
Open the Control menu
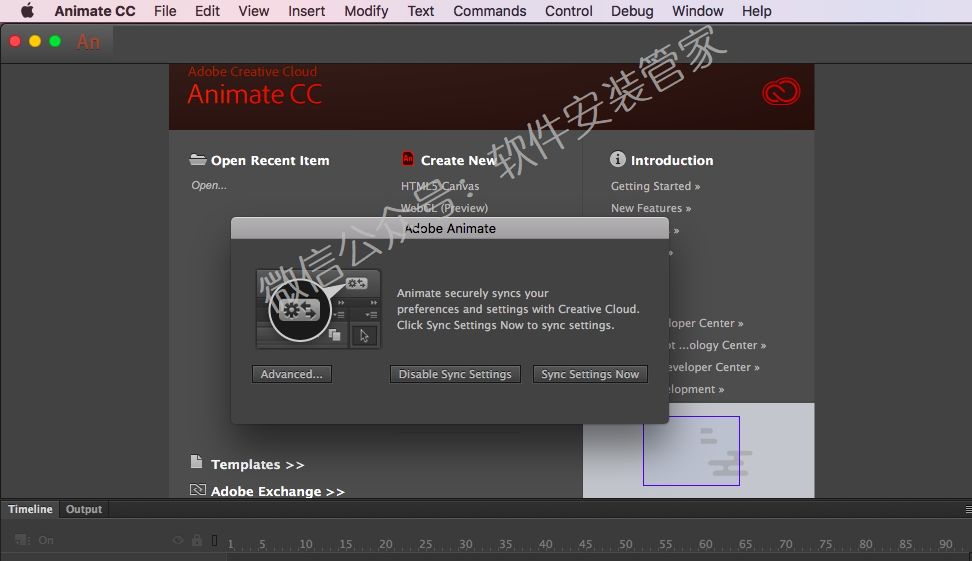coord(568,11)
